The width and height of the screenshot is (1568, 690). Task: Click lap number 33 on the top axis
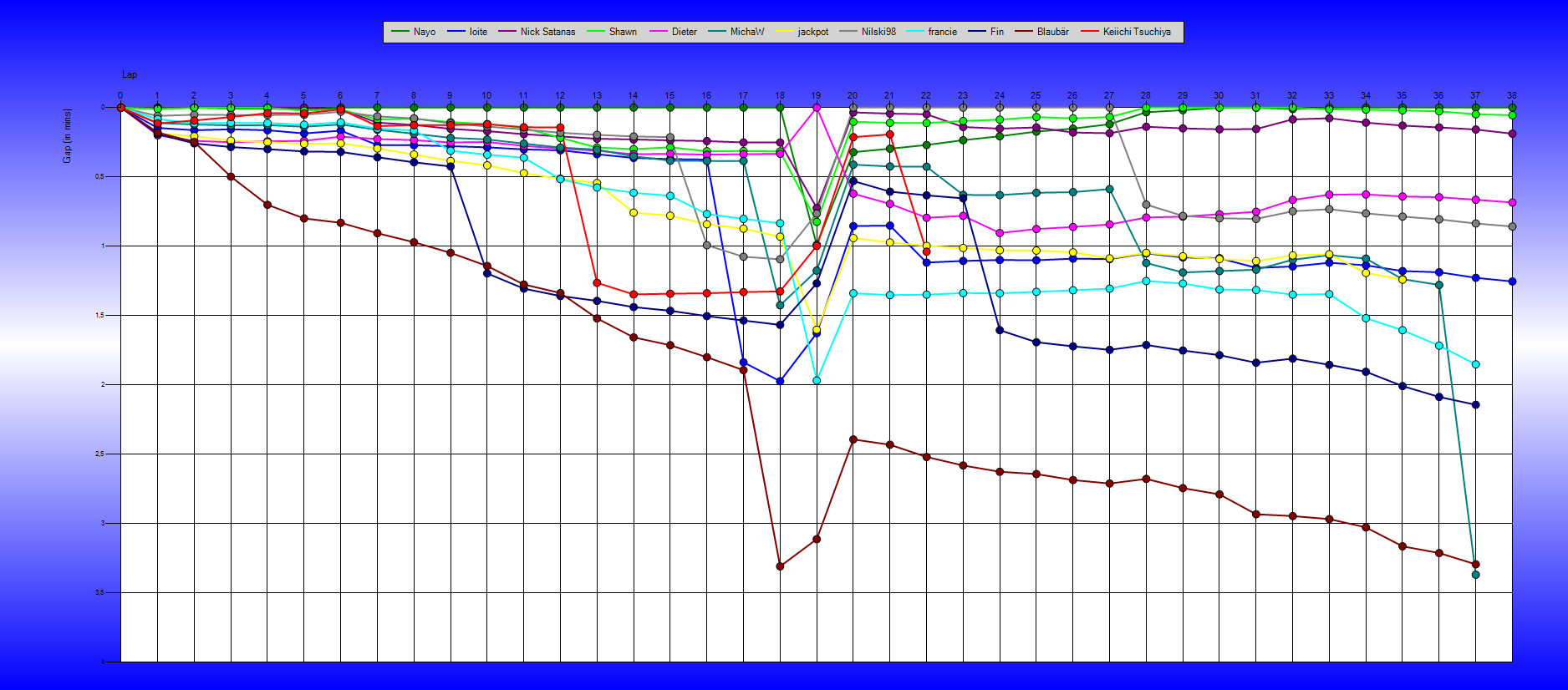[x=1328, y=95]
